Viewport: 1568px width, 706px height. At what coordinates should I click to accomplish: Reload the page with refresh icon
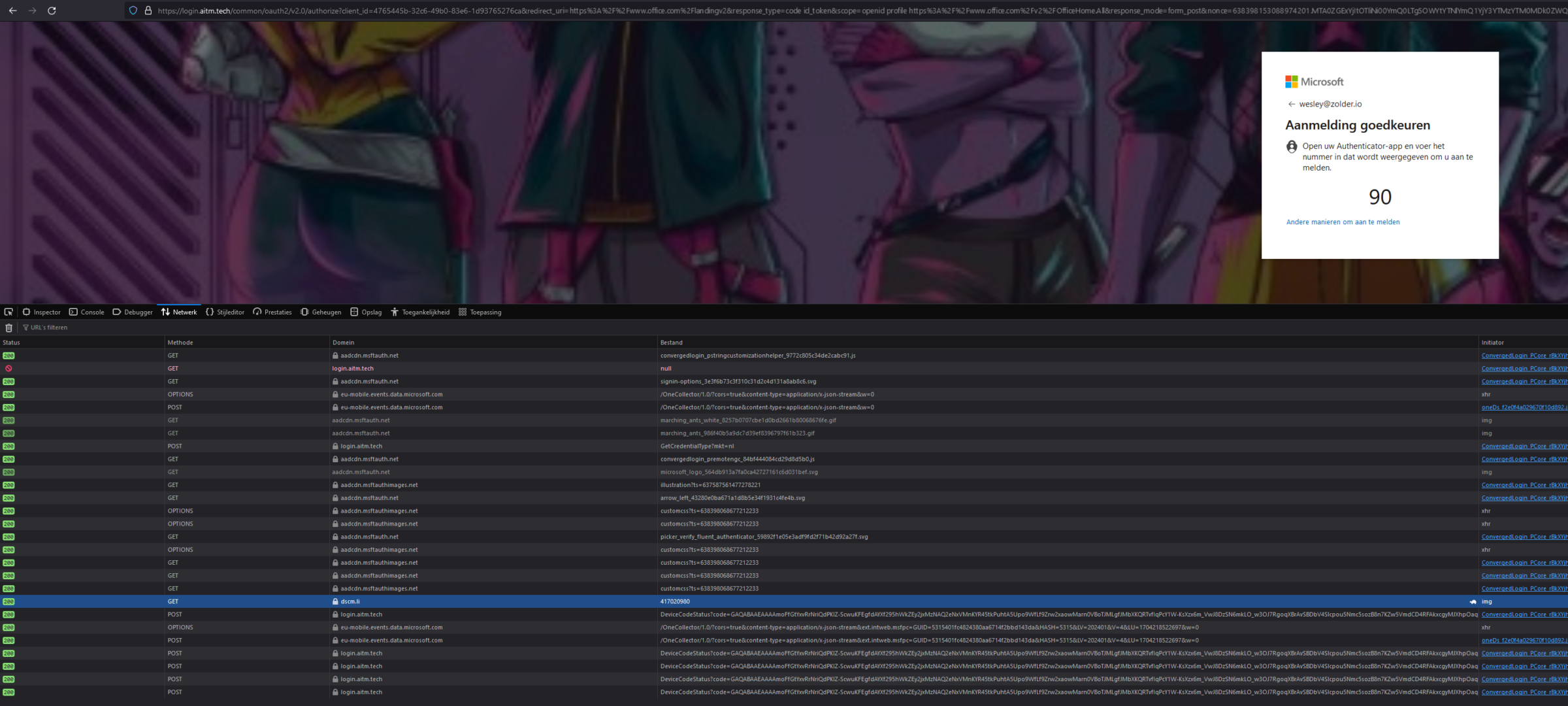tap(52, 10)
